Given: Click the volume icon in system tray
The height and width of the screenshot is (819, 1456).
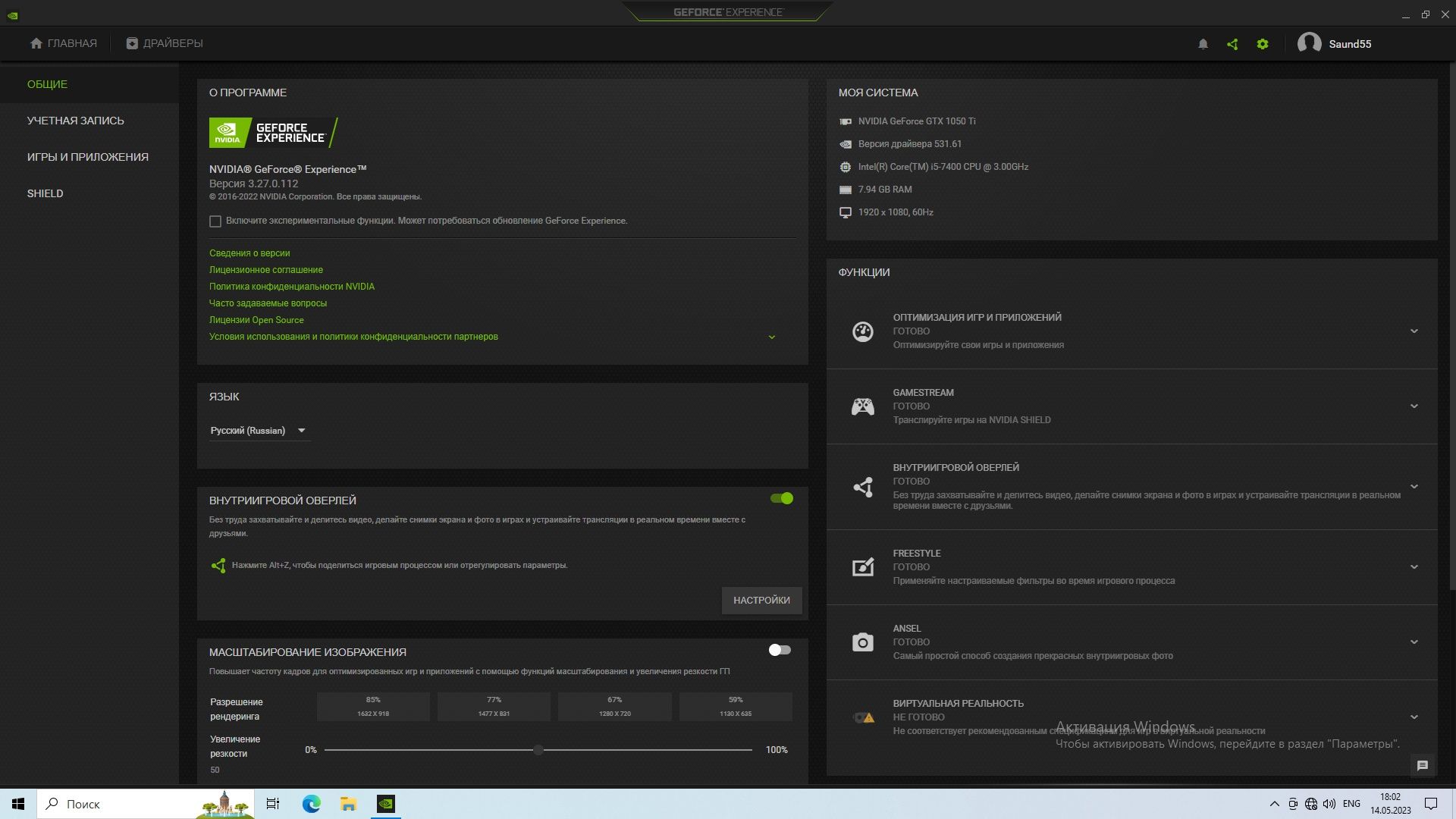Looking at the screenshot, I should pyautogui.click(x=1329, y=804).
